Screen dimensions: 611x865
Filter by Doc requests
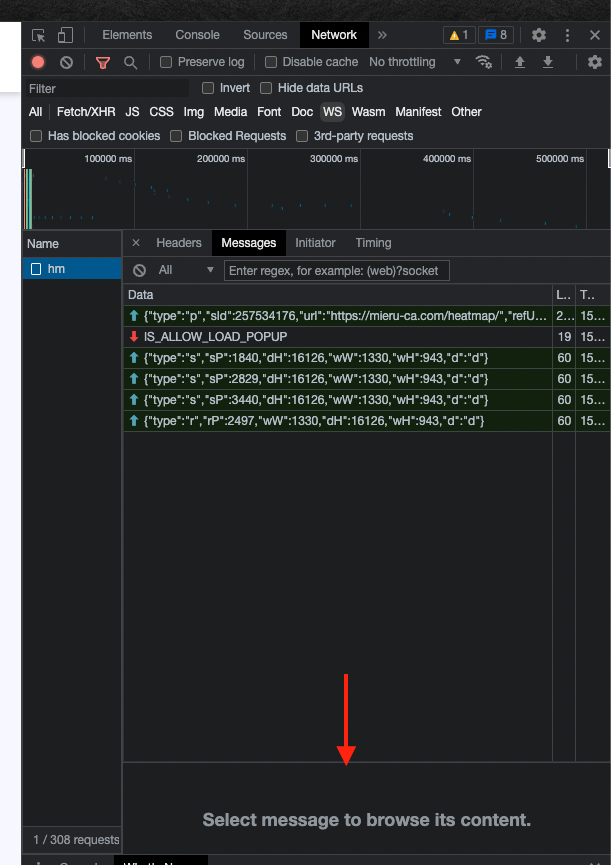click(x=302, y=112)
